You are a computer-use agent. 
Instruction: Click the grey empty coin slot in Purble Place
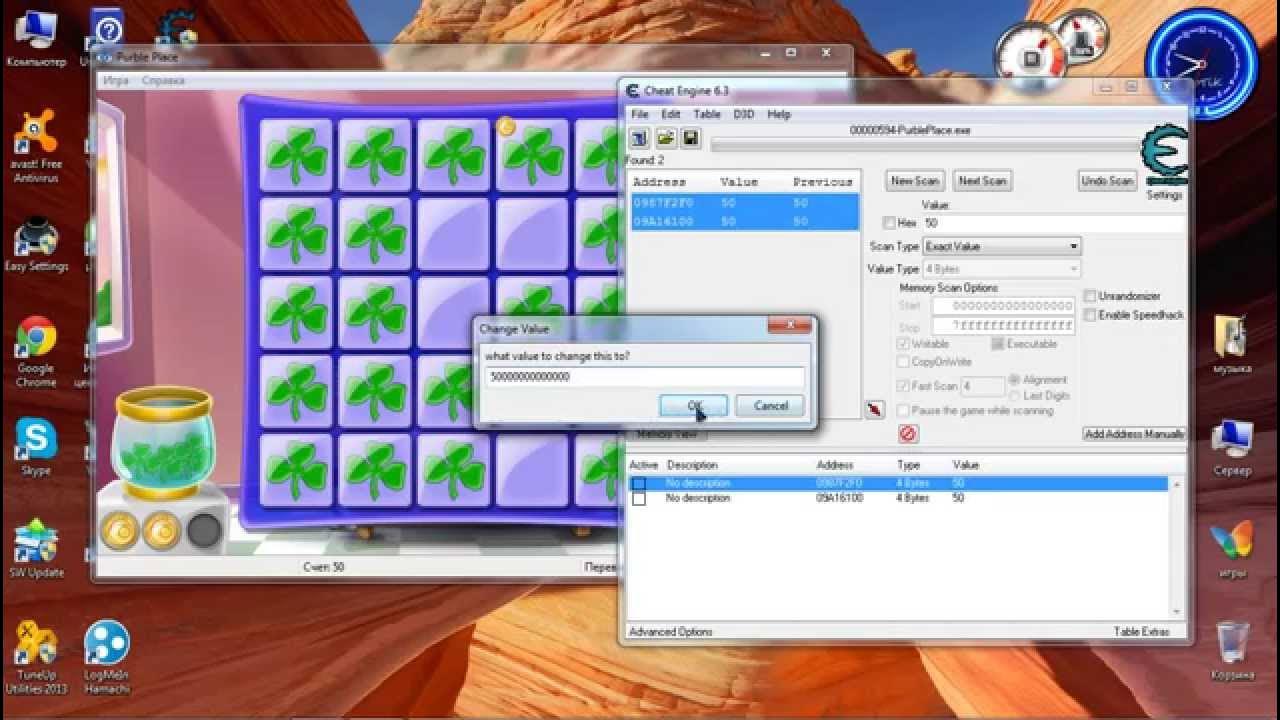pos(204,531)
